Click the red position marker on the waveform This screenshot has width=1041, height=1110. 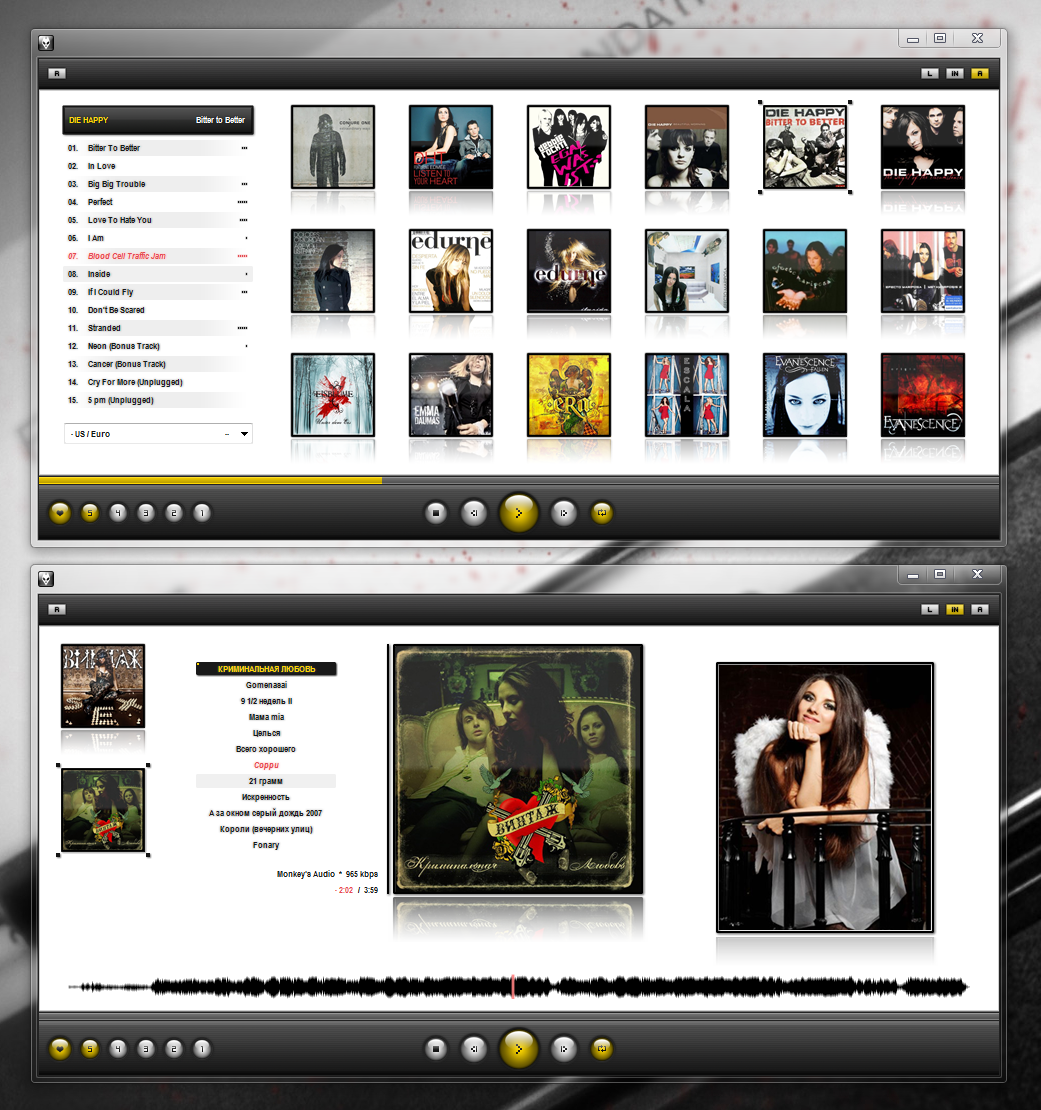(512, 987)
